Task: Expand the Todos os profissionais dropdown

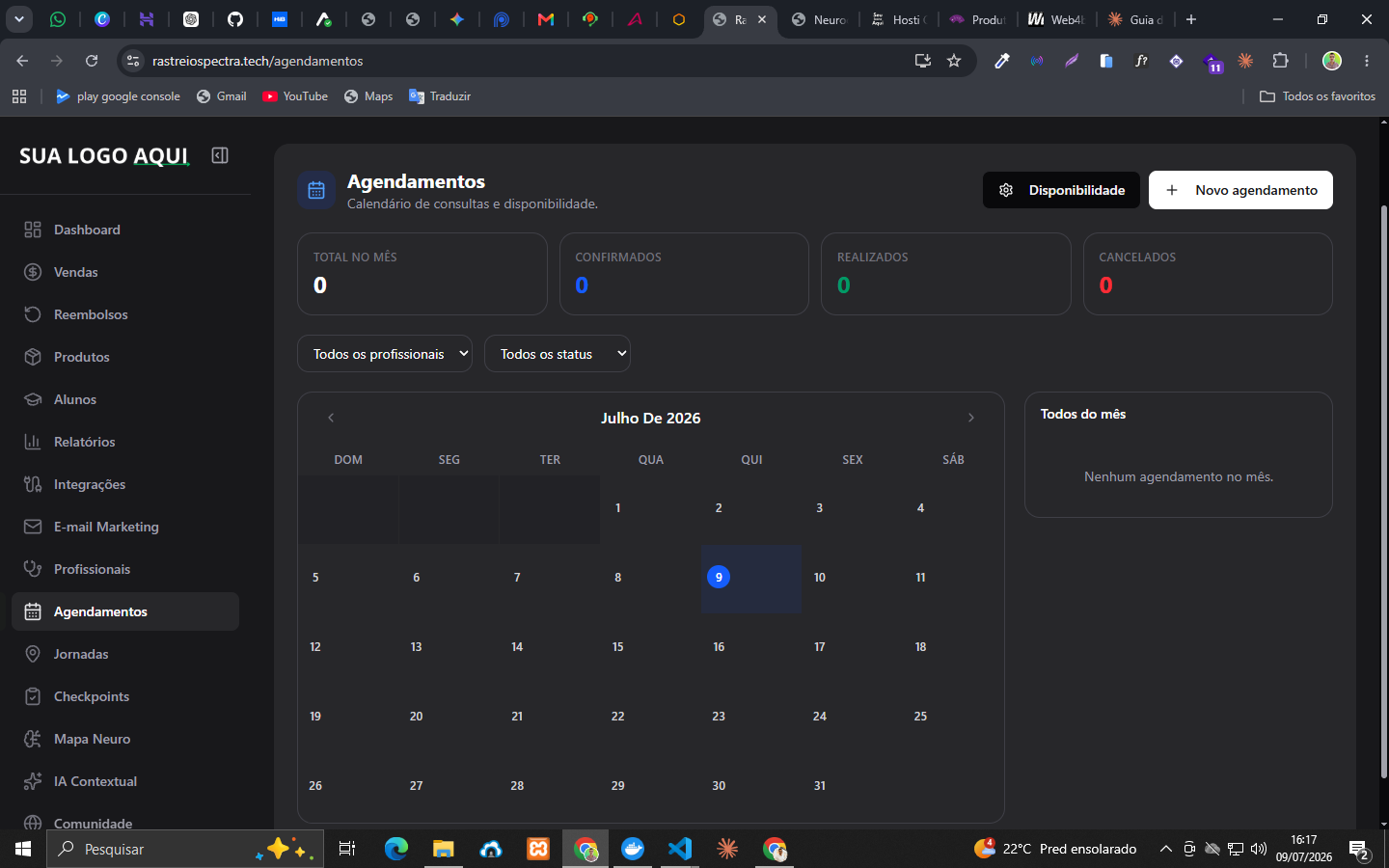Action: pos(385,354)
